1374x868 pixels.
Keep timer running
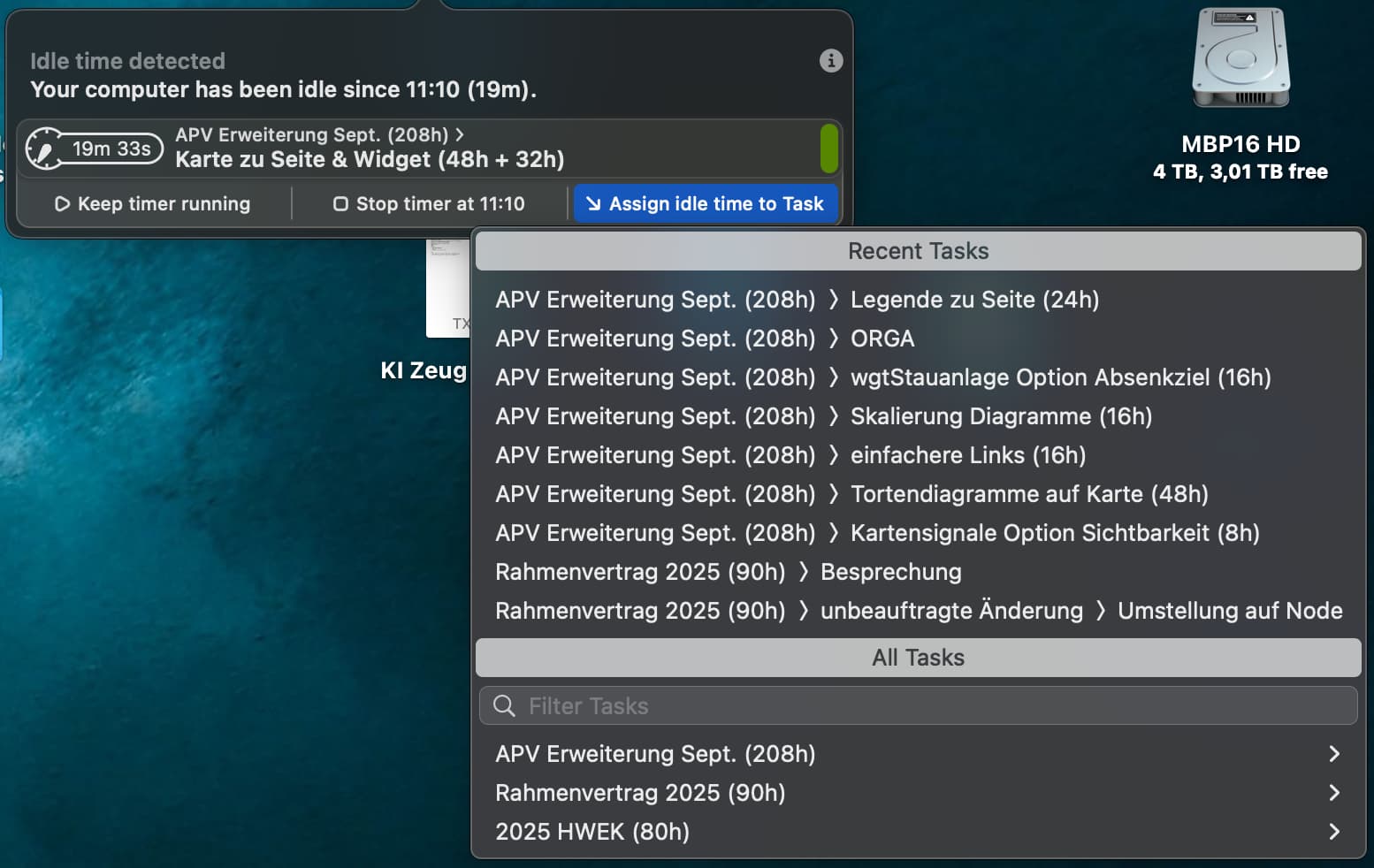click(153, 204)
